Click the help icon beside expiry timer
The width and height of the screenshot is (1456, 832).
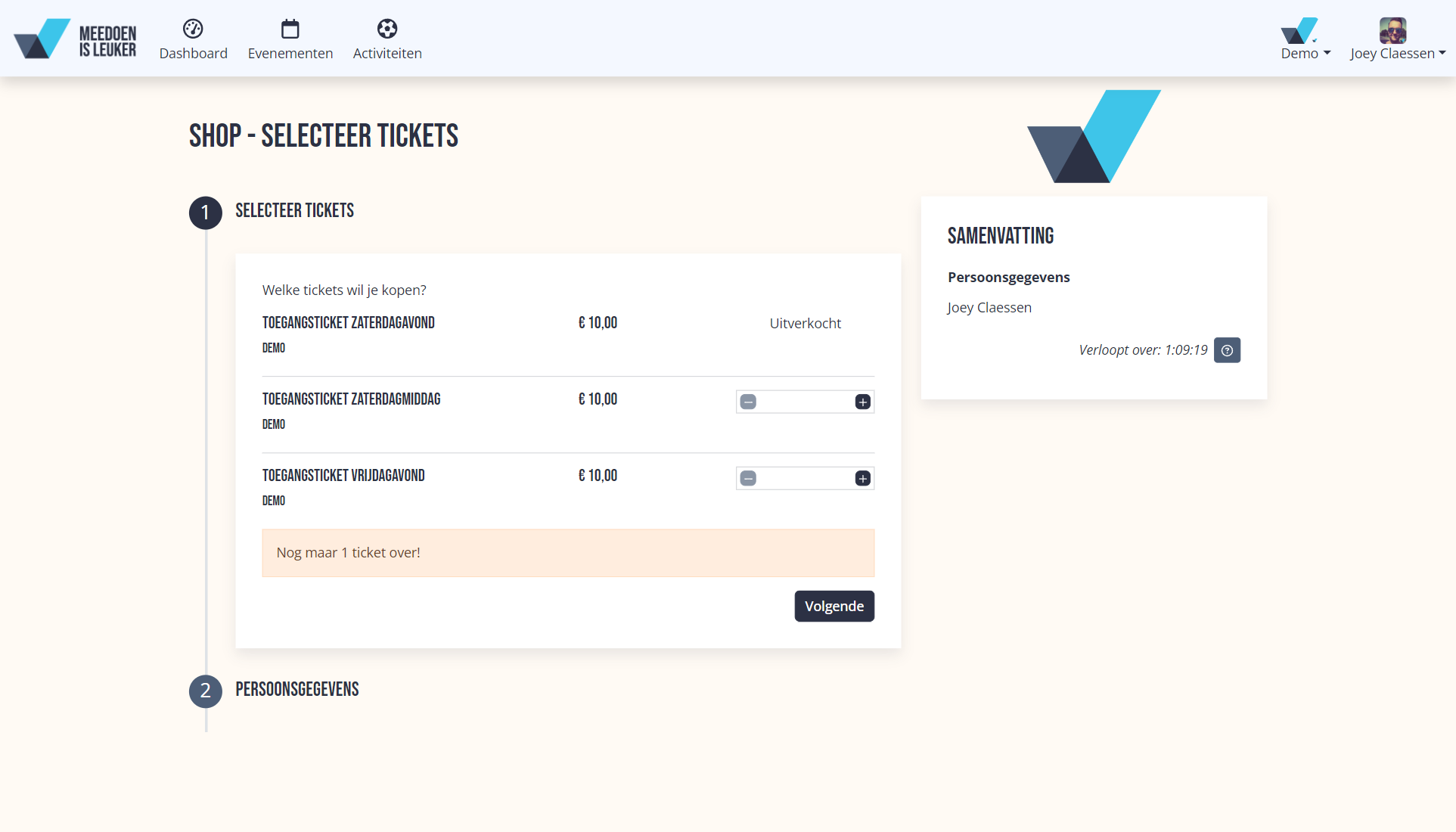1227,350
